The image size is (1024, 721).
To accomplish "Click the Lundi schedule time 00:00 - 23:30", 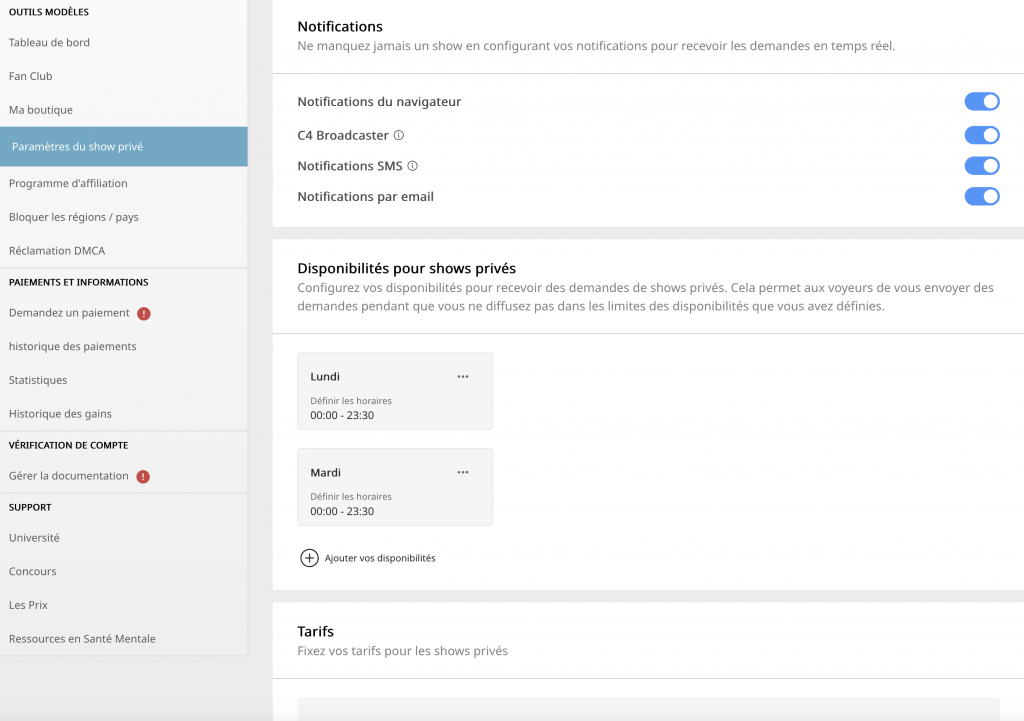I will [x=342, y=415].
